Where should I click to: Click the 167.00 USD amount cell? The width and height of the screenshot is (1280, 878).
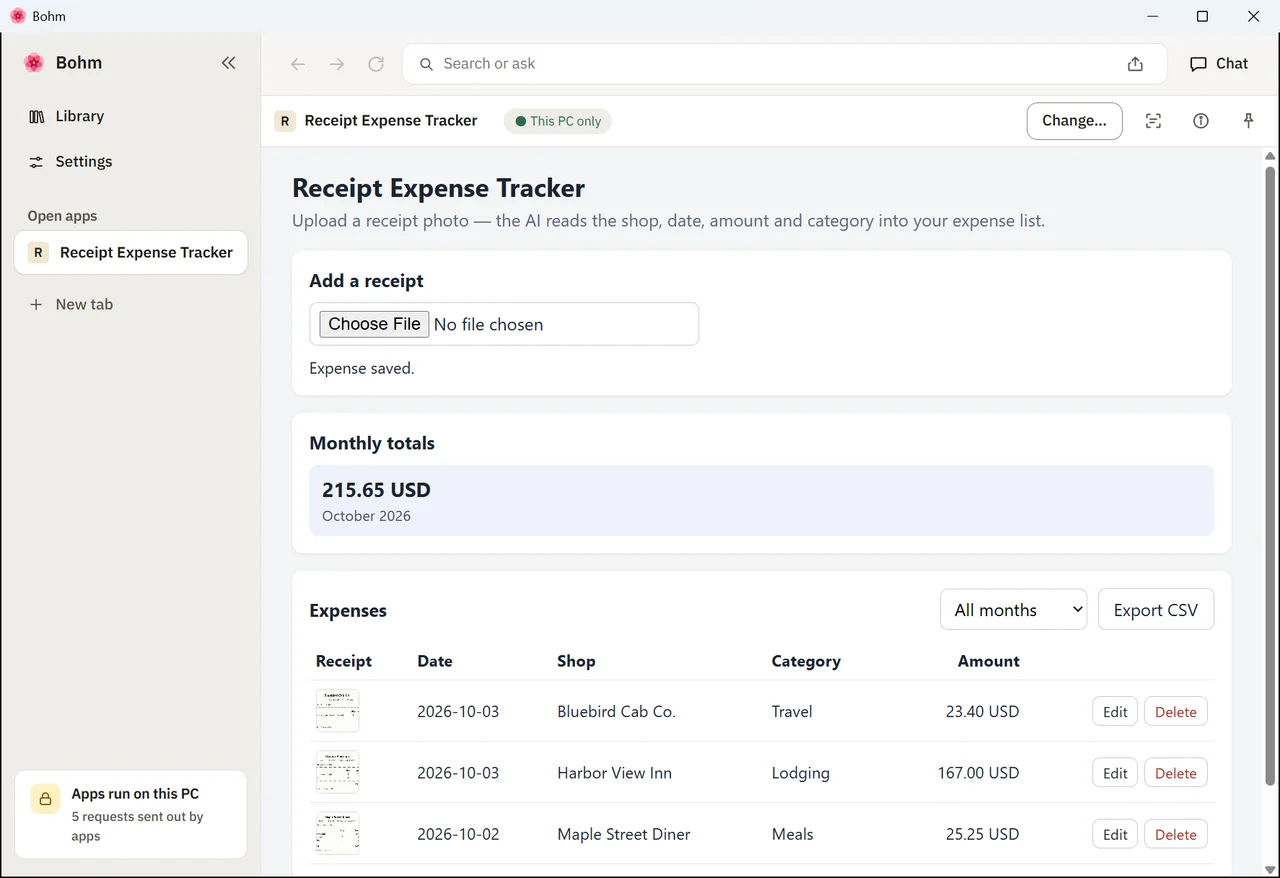978,773
